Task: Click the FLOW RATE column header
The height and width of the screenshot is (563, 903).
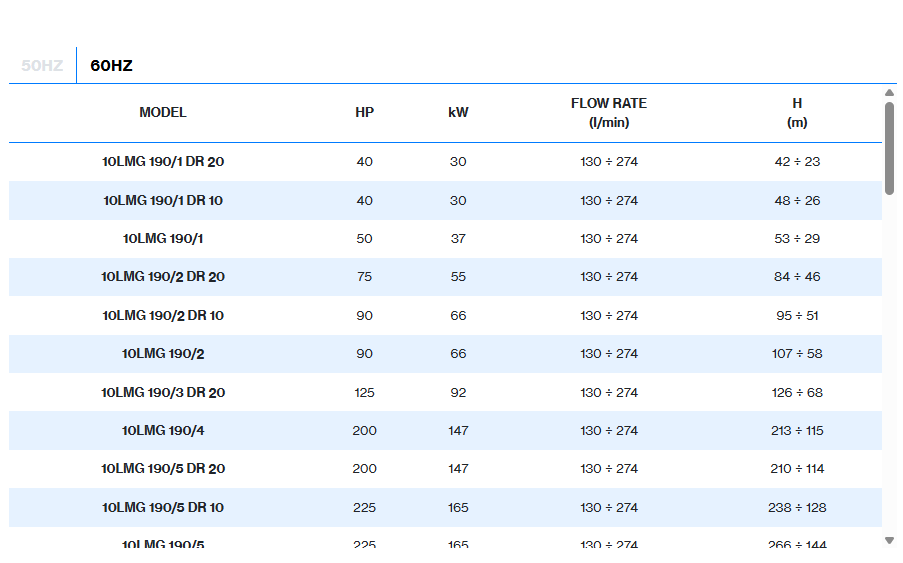Action: pyautogui.click(x=608, y=113)
